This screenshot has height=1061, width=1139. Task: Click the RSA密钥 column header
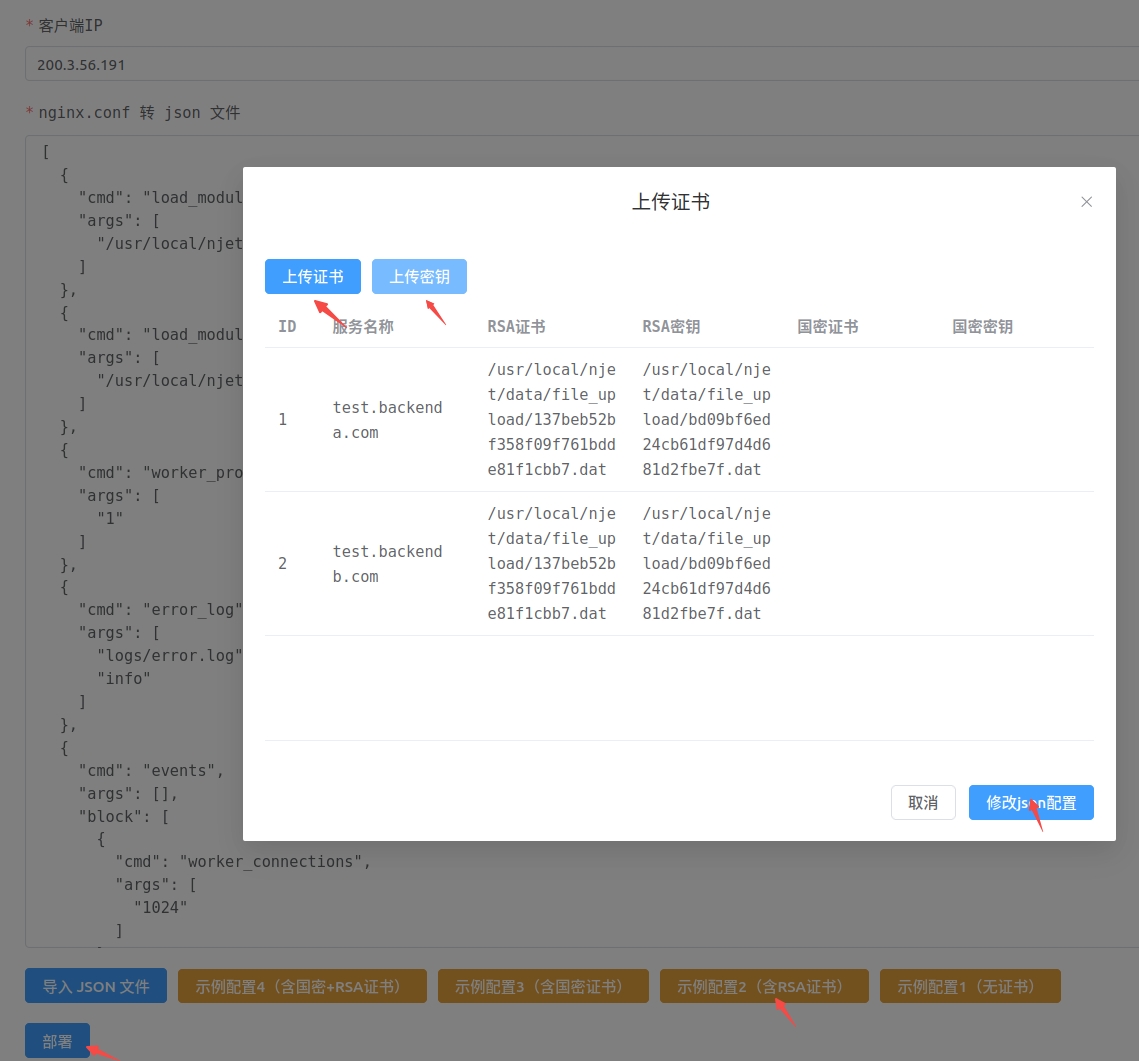[671, 327]
